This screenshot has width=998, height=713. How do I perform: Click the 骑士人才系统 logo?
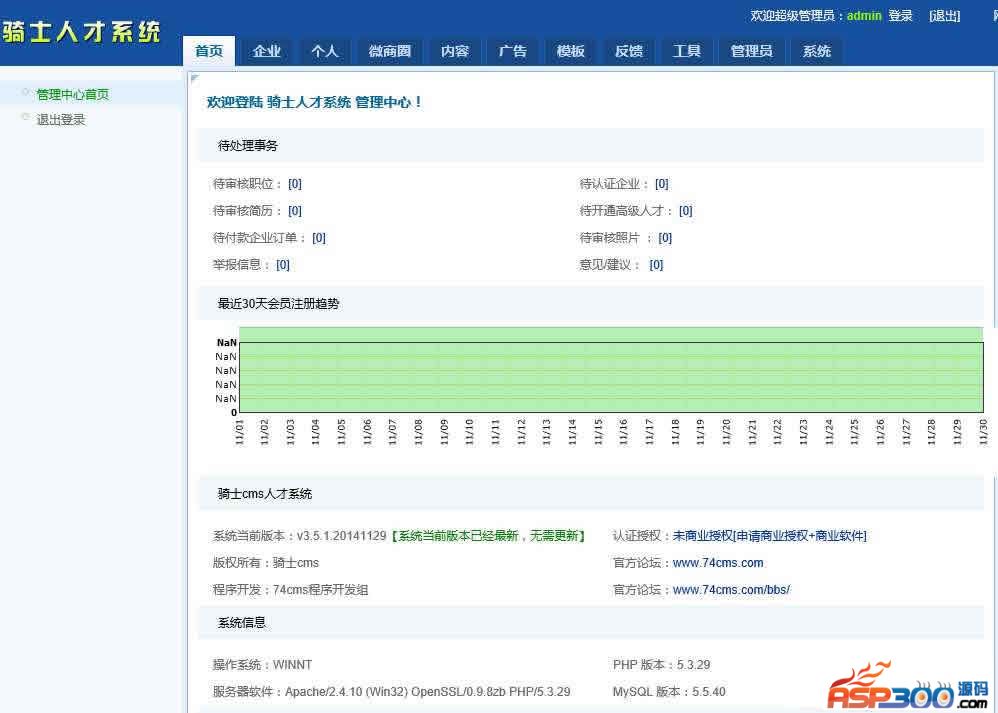pyautogui.click(x=81, y=32)
